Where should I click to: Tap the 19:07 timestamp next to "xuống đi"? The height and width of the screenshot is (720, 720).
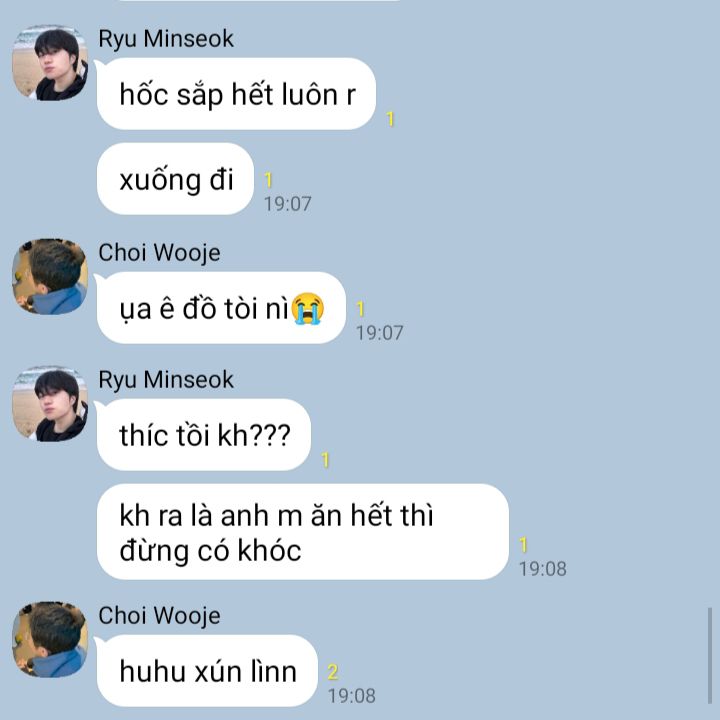[x=287, y=204]
